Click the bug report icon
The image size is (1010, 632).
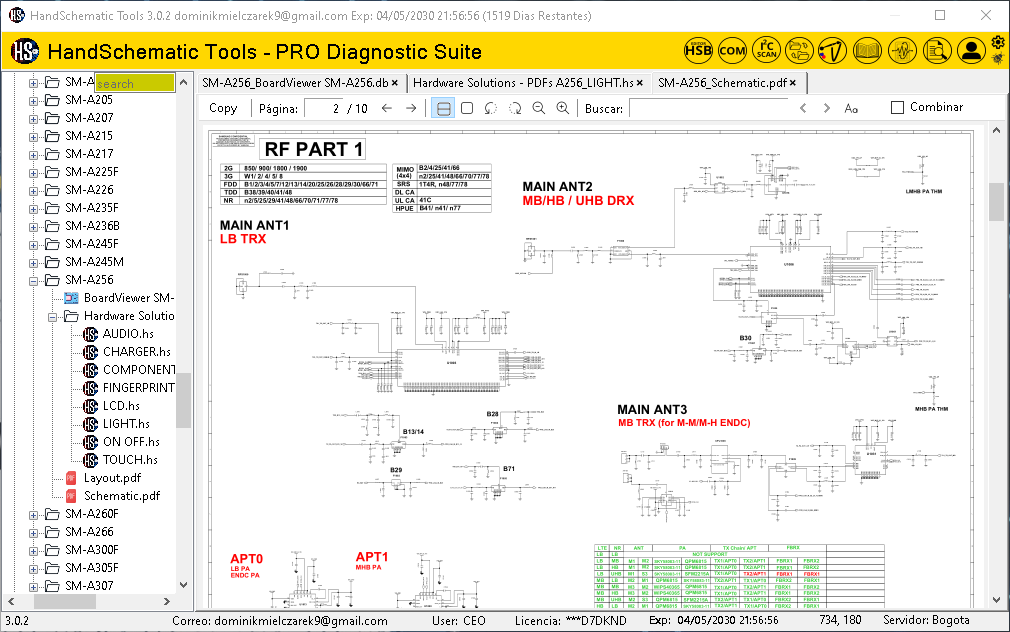point(998,59)
